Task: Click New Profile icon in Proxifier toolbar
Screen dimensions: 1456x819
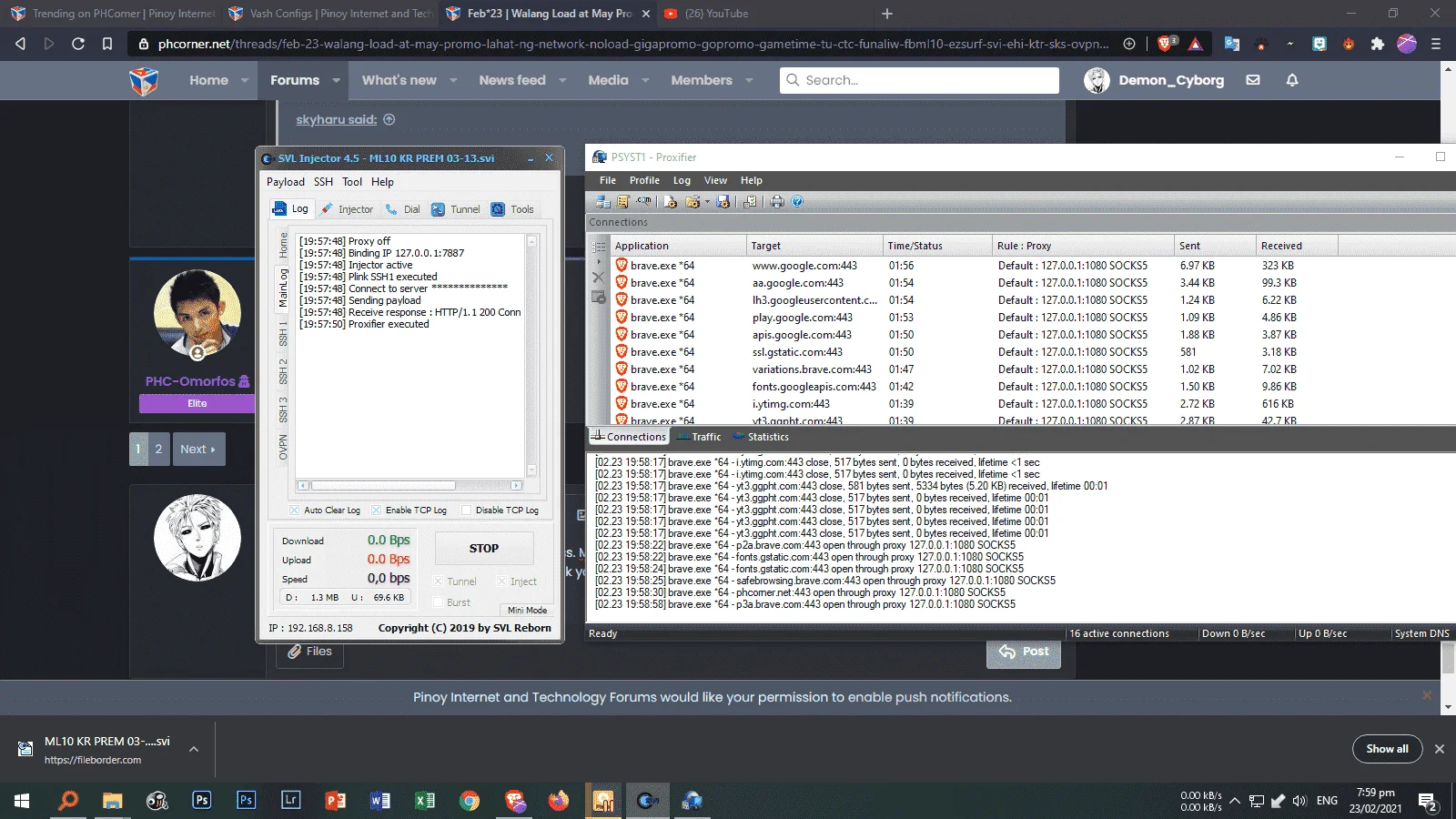Action: point(671,202)
